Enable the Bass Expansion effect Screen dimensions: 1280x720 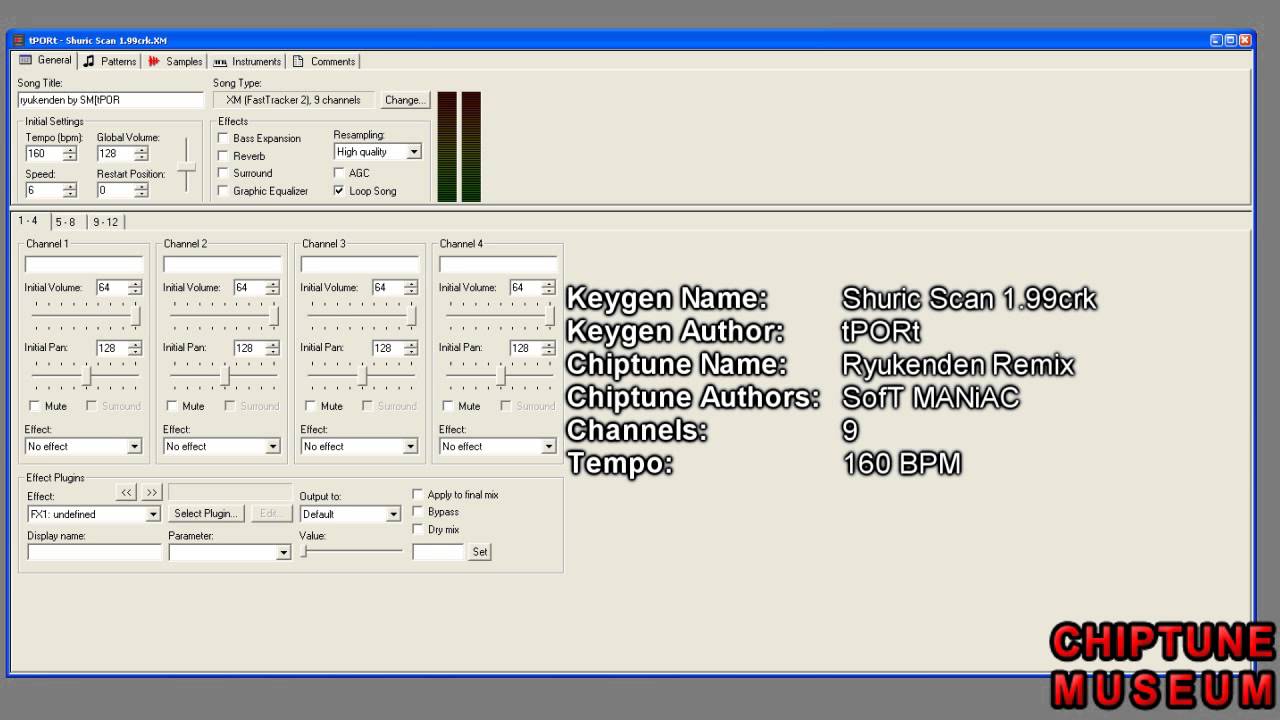(x=223, y=139)
